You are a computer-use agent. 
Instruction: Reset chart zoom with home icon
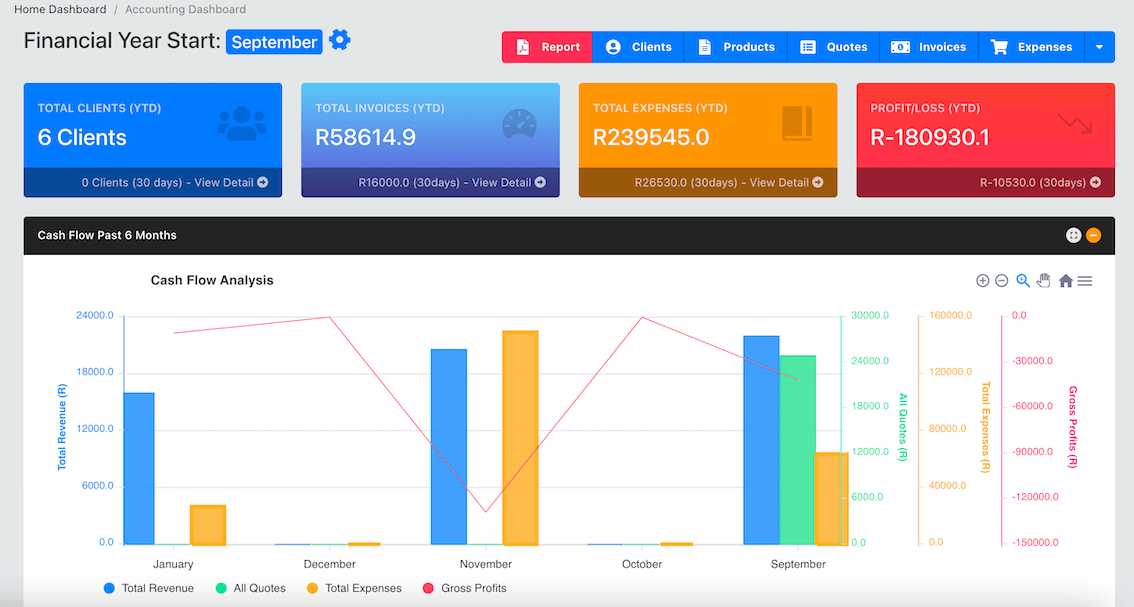[x=1065, y=281]
